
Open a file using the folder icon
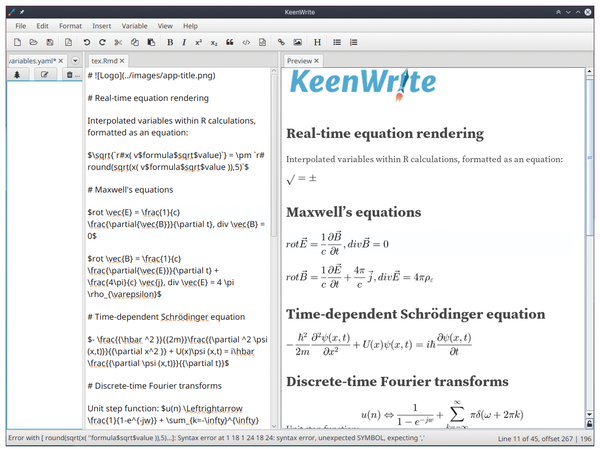33,42
